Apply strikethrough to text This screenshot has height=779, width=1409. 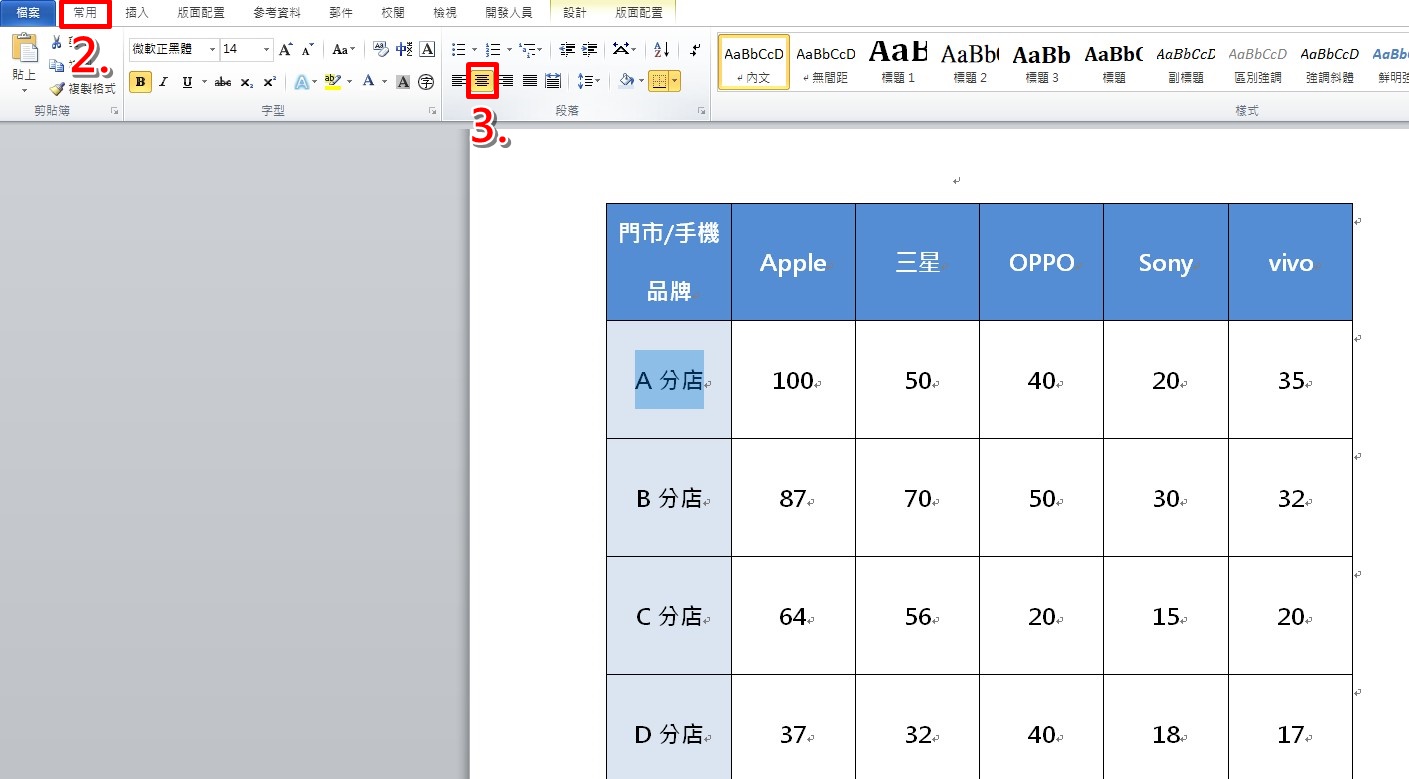point(222,81)
